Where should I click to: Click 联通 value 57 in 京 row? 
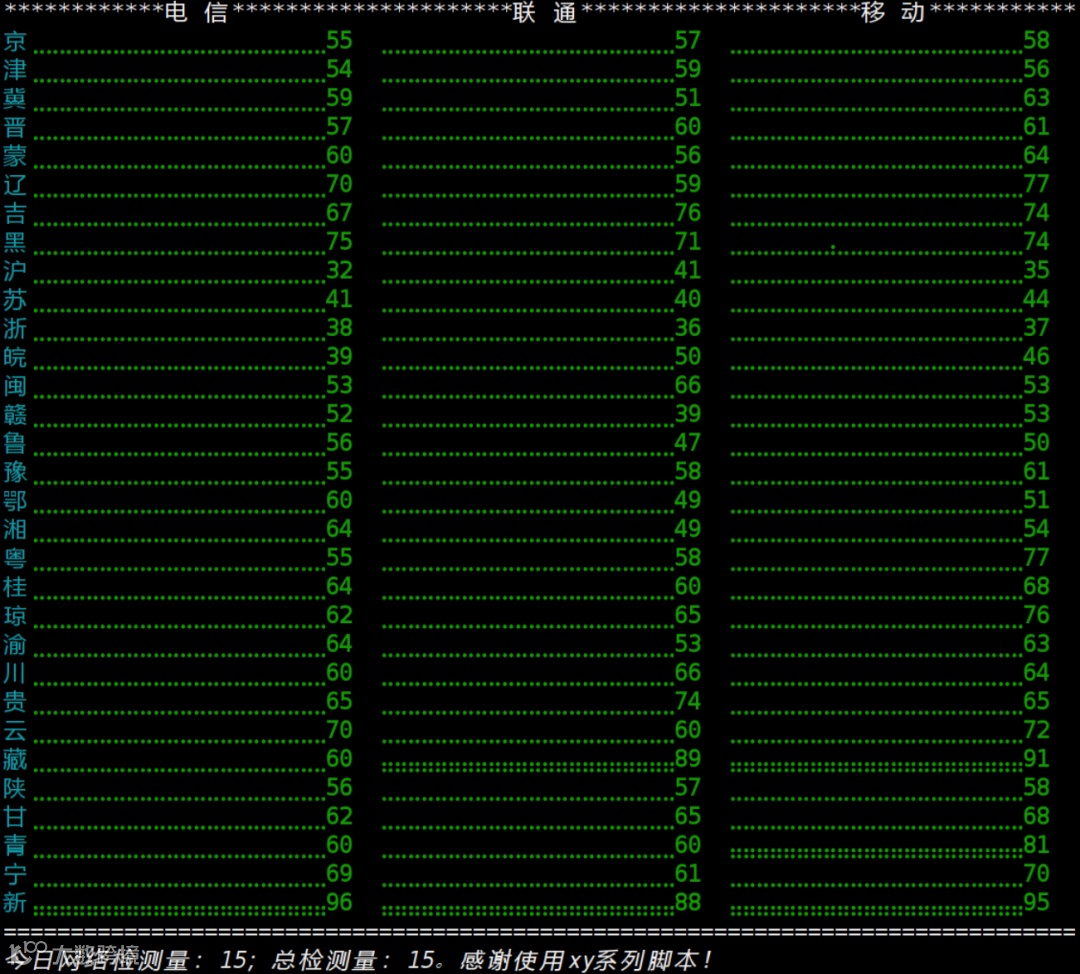coord(688,41)
